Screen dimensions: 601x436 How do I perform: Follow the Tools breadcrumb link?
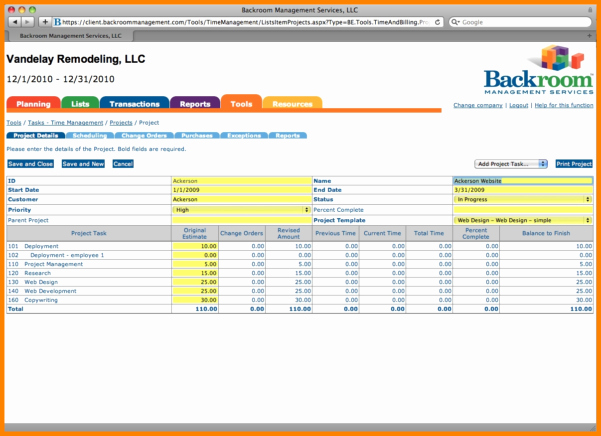point(14,123)
